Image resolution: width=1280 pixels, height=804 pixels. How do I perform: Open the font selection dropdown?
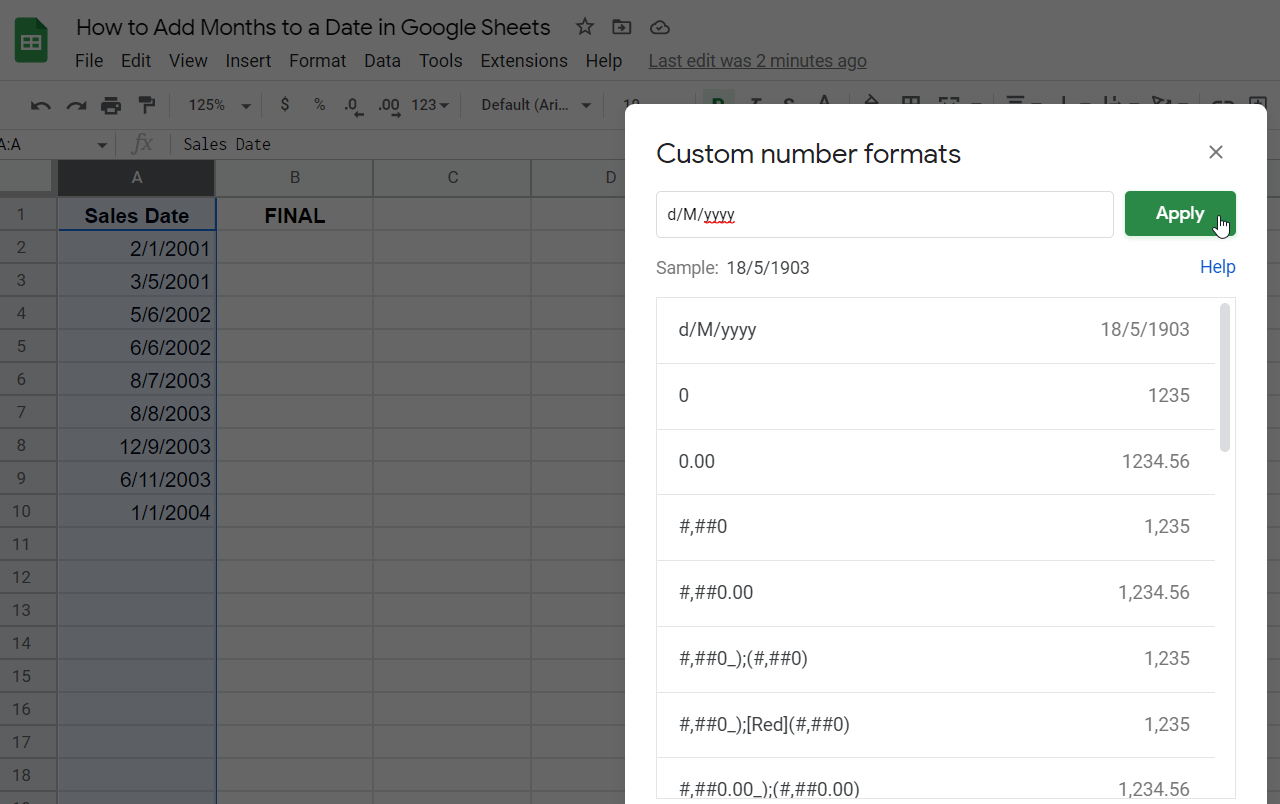[x=533, y=105]
